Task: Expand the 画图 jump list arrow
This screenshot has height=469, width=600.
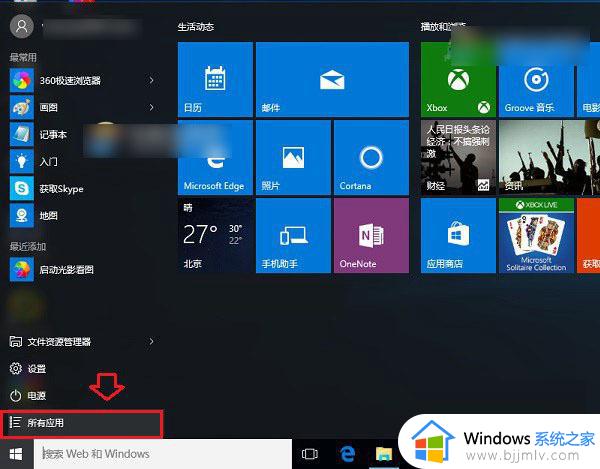Action: coord(152,107)
